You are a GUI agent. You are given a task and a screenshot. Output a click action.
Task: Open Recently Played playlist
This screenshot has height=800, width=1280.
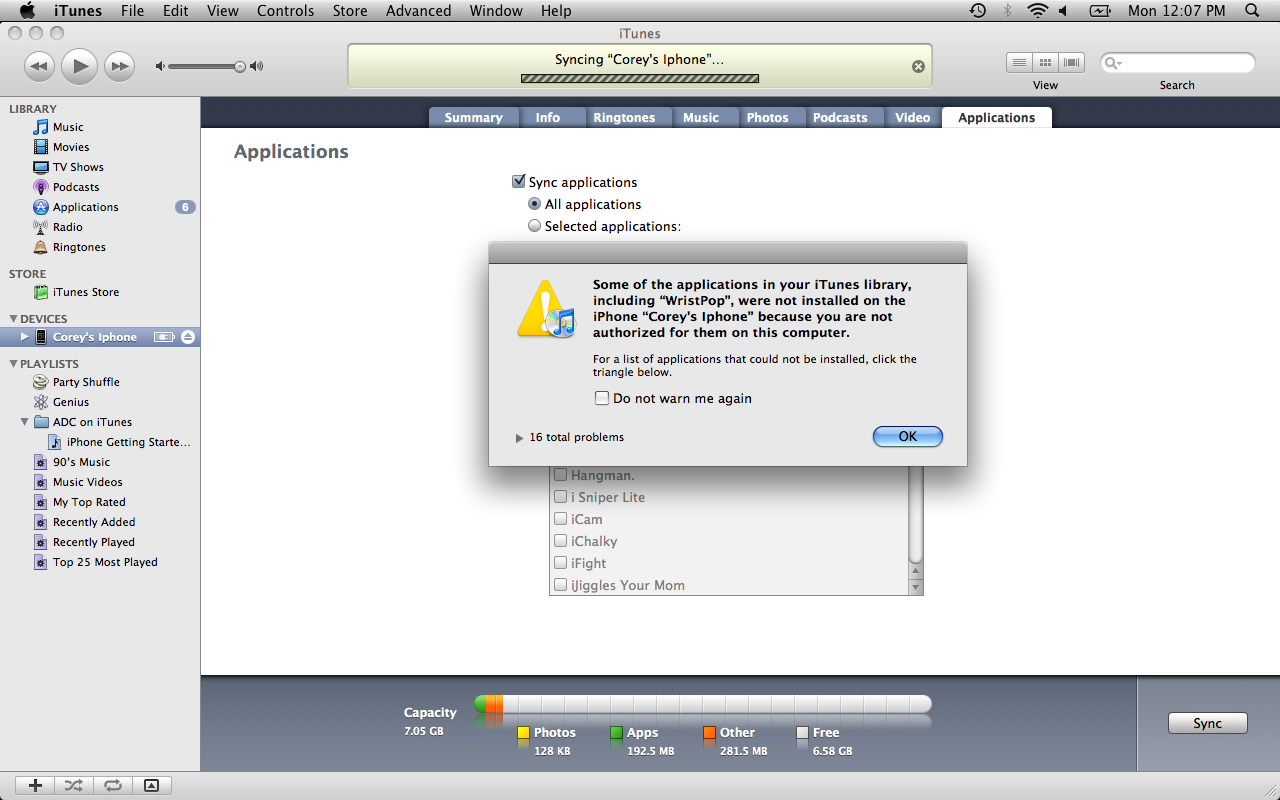93,542
